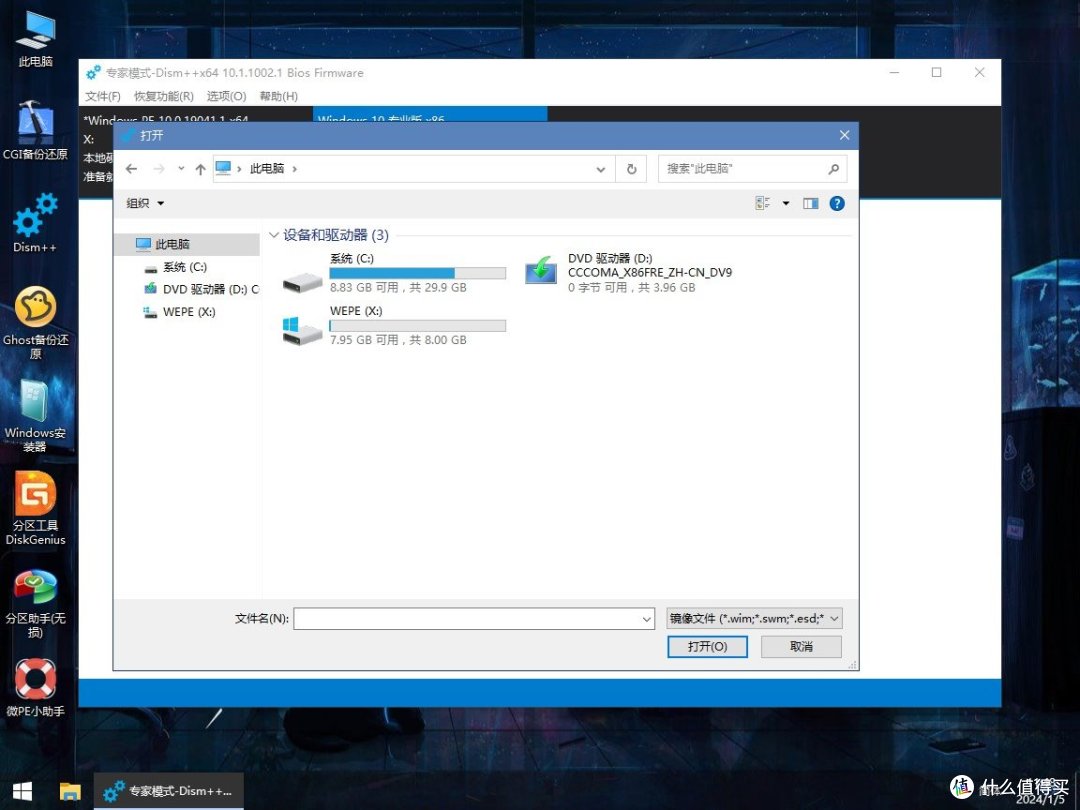This screenshot has width=1080, height=810.
Task: Launch 微PE小助手 desktop icon
Action: (35, 687)
